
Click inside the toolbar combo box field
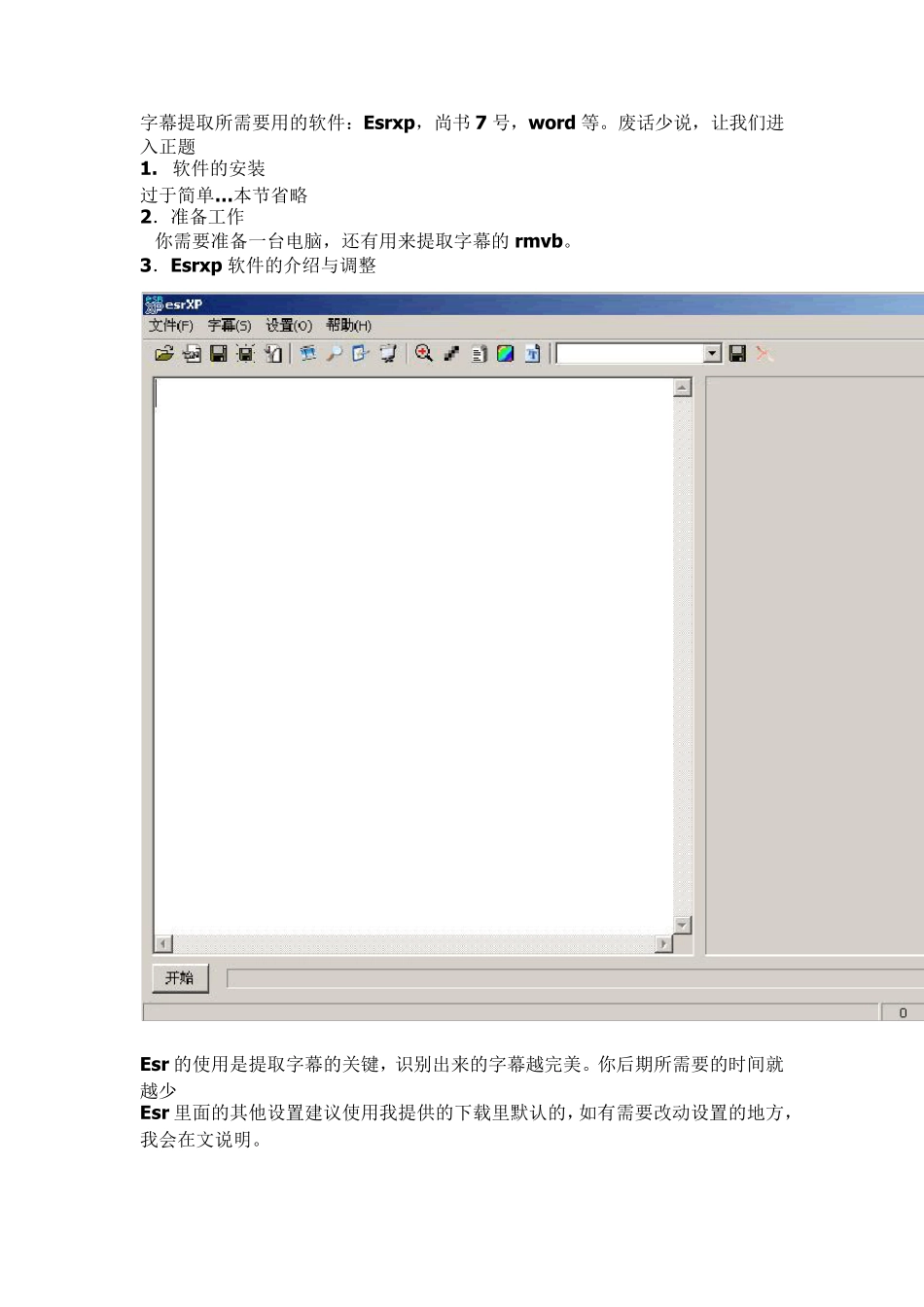click(629, 354)
